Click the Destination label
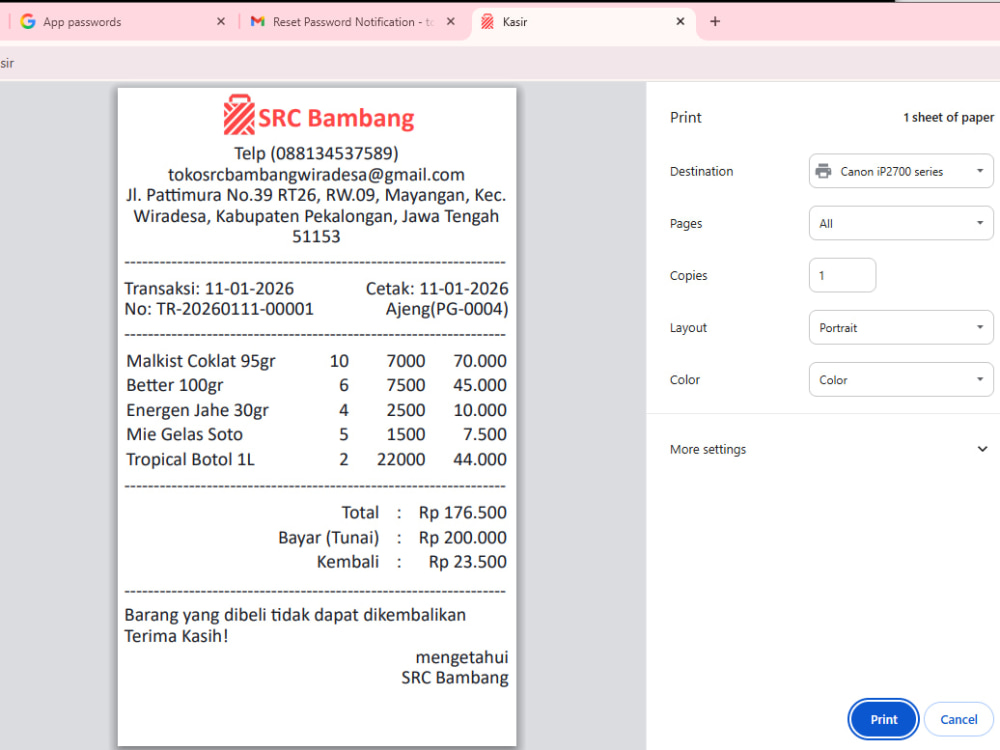The width and height of the screenshot is (1000, 750). point(702,172)
